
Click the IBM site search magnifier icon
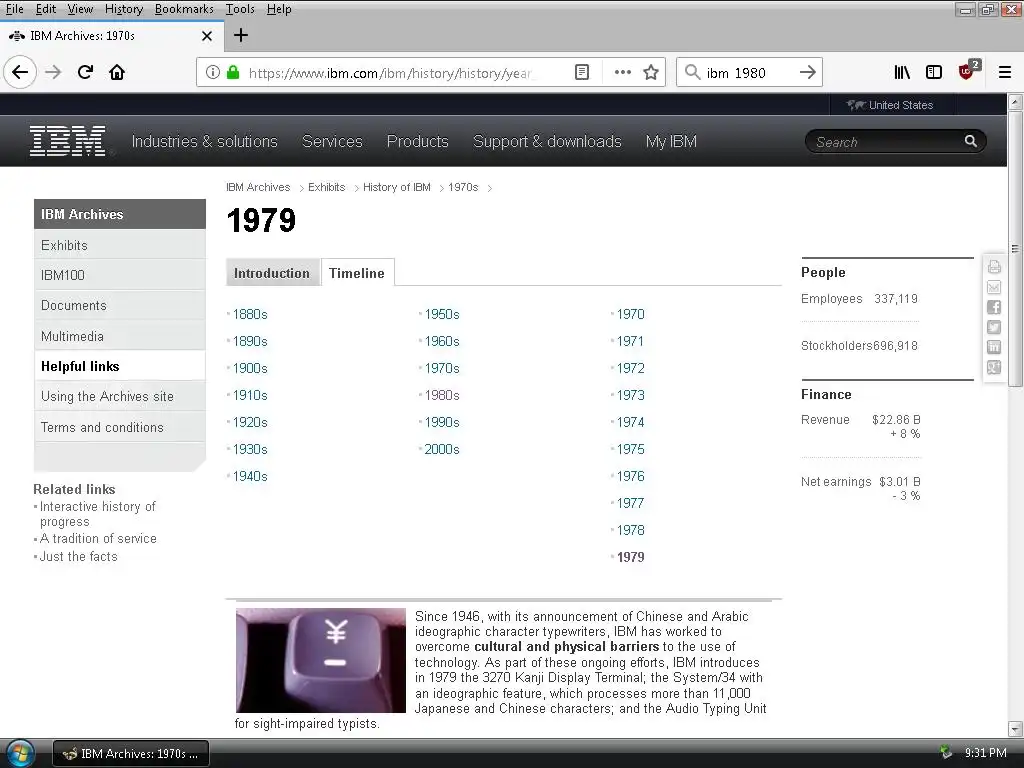pyautogui.click(x=970, y=141)
